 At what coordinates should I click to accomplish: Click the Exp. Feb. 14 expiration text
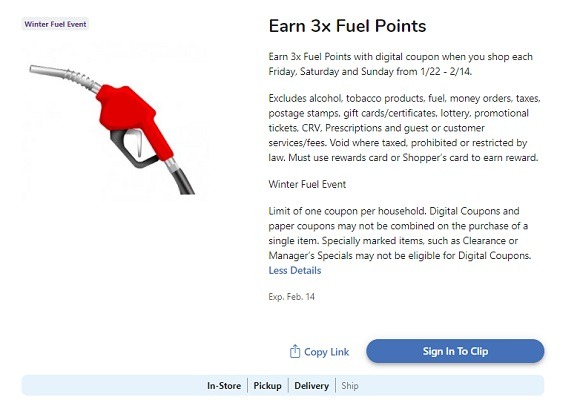(x=291, y=297)
